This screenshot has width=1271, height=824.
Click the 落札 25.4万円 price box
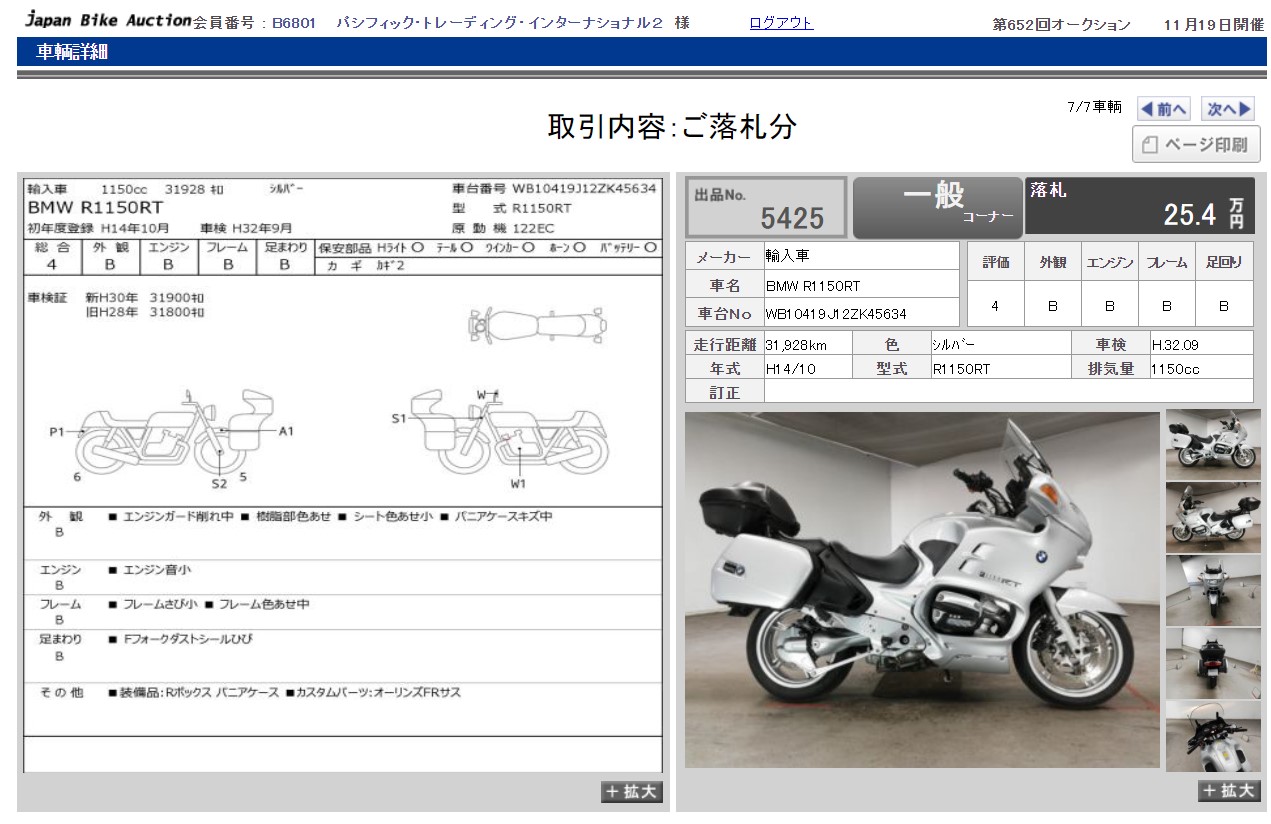1139,207
